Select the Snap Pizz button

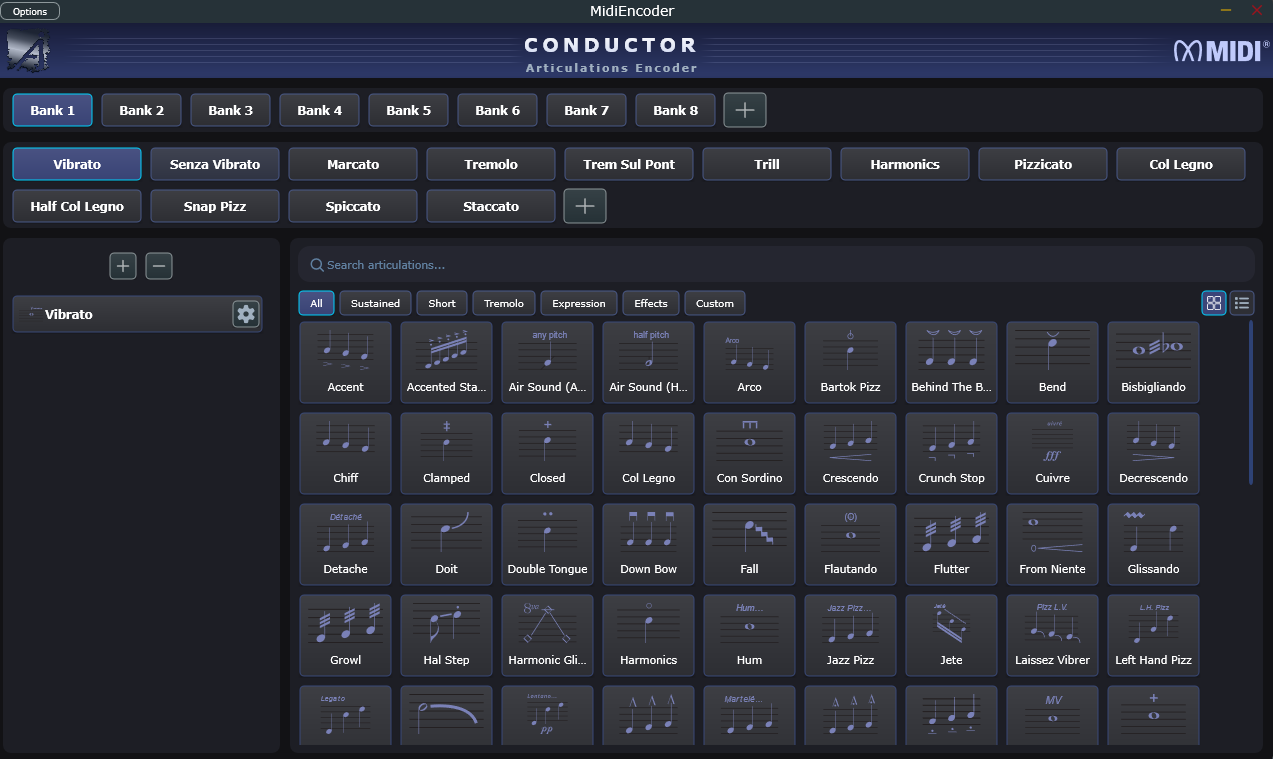coord(215,206)
